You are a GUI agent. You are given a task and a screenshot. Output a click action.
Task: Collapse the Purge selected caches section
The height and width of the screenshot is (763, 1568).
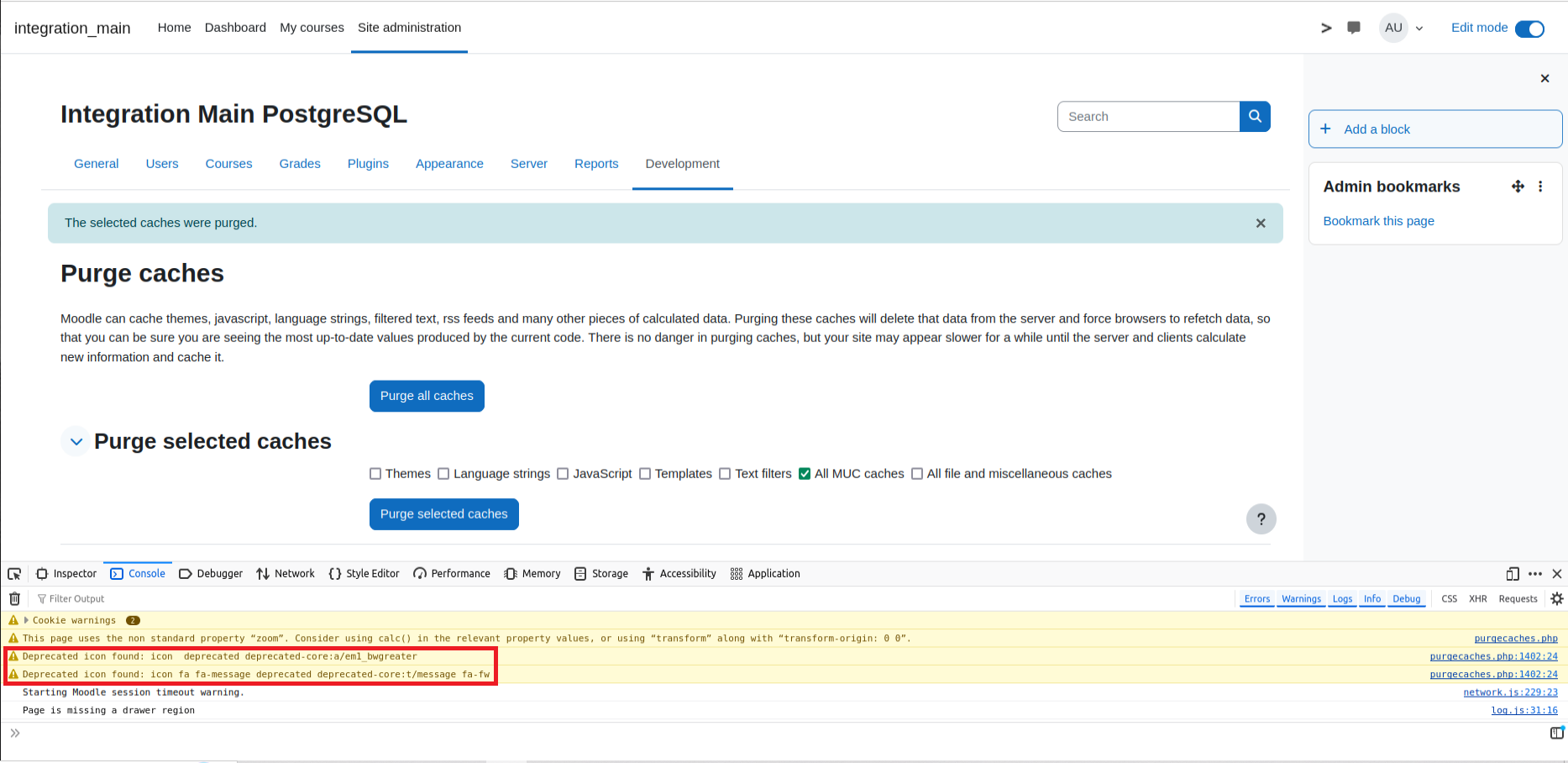pos(76,441)
